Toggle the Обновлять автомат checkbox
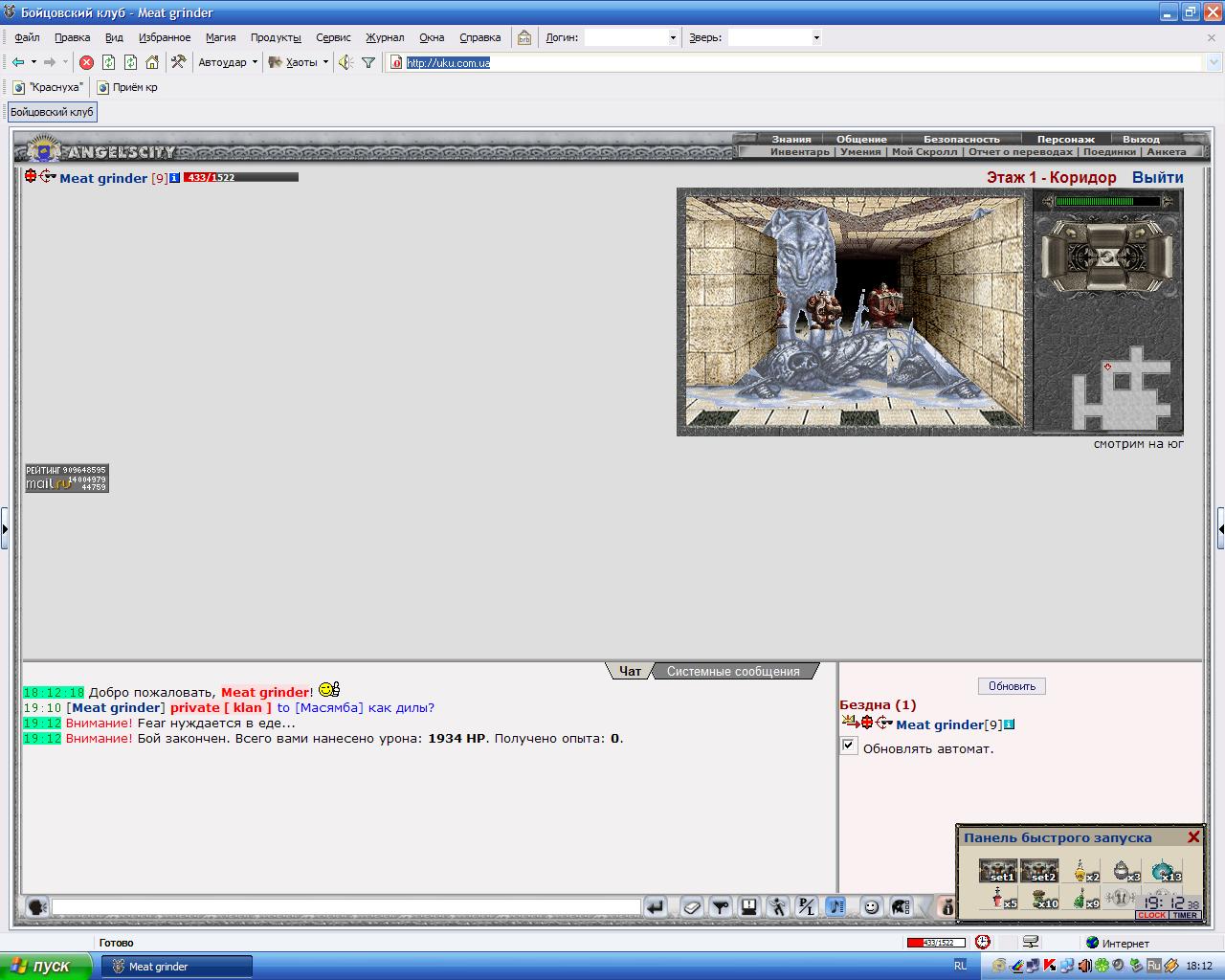The height and width of the screenshot is (980, 1225). tap(849, 746)
